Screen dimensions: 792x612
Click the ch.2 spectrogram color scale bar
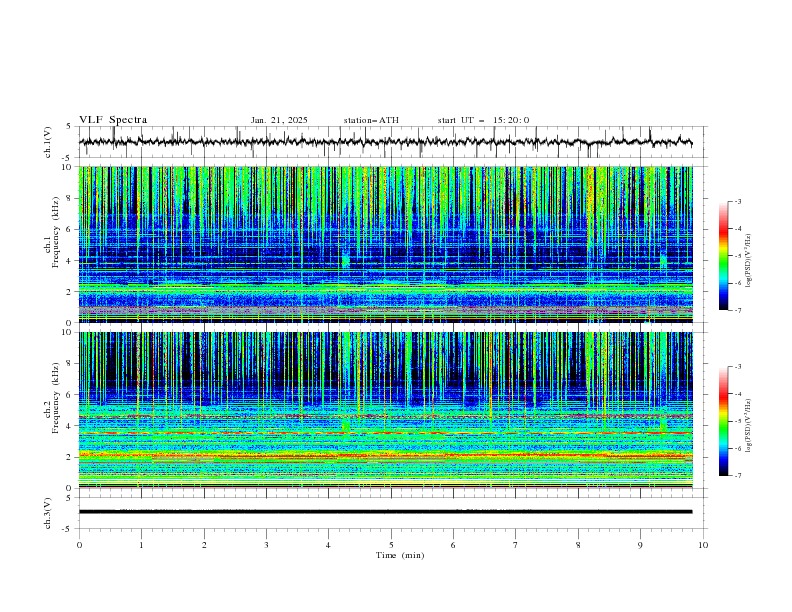coord(723,421)
